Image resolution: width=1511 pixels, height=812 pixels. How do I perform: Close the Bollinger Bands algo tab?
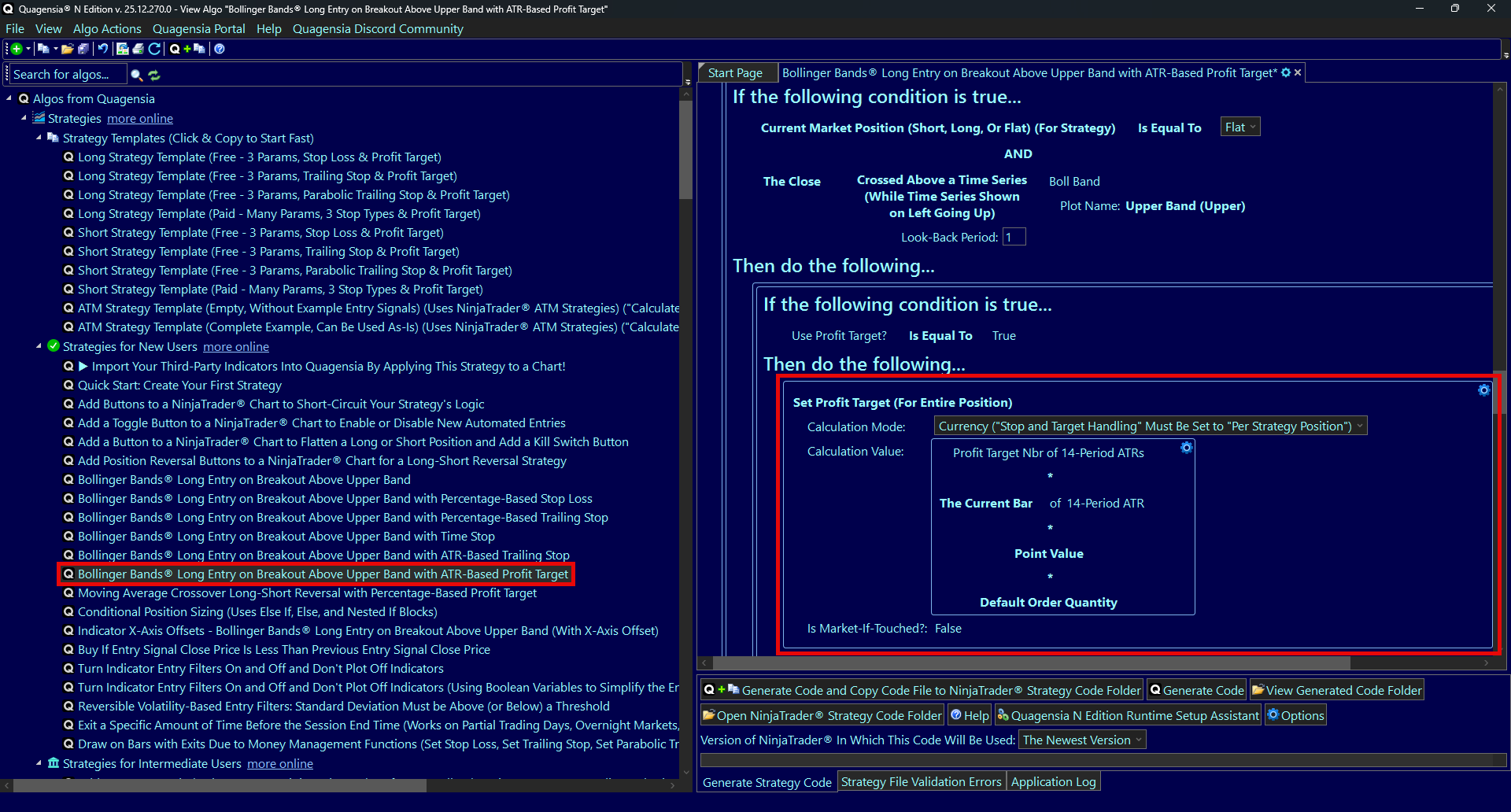[1298, 72]
